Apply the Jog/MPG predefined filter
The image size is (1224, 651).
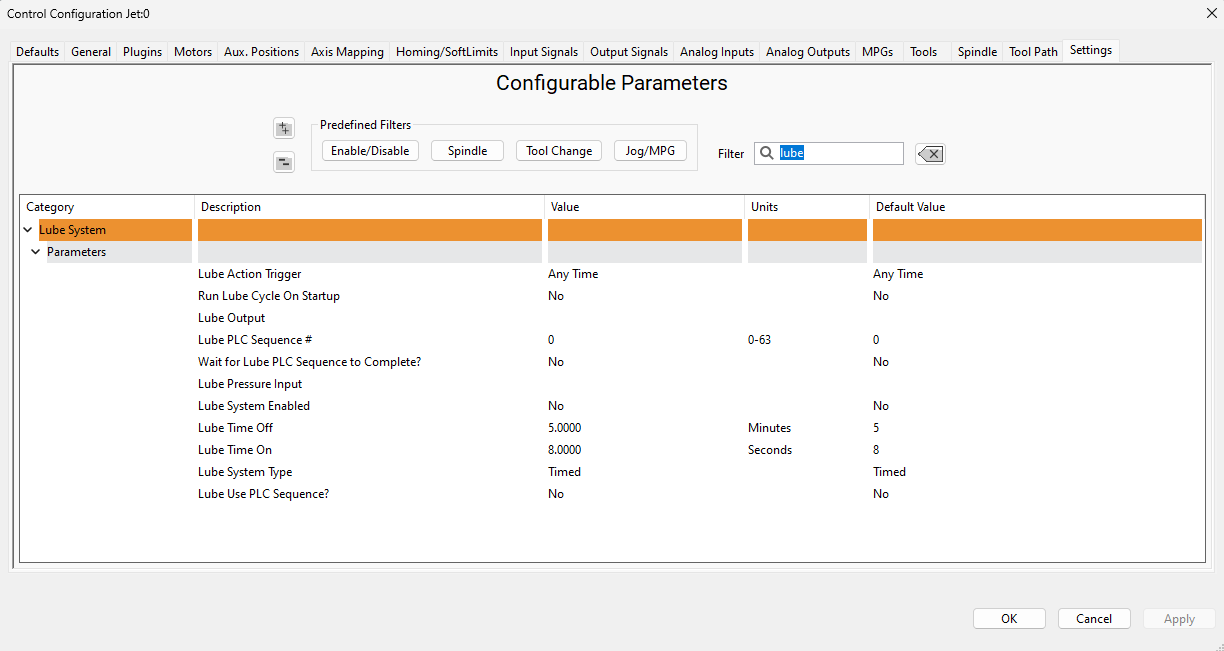click(650, 151)
